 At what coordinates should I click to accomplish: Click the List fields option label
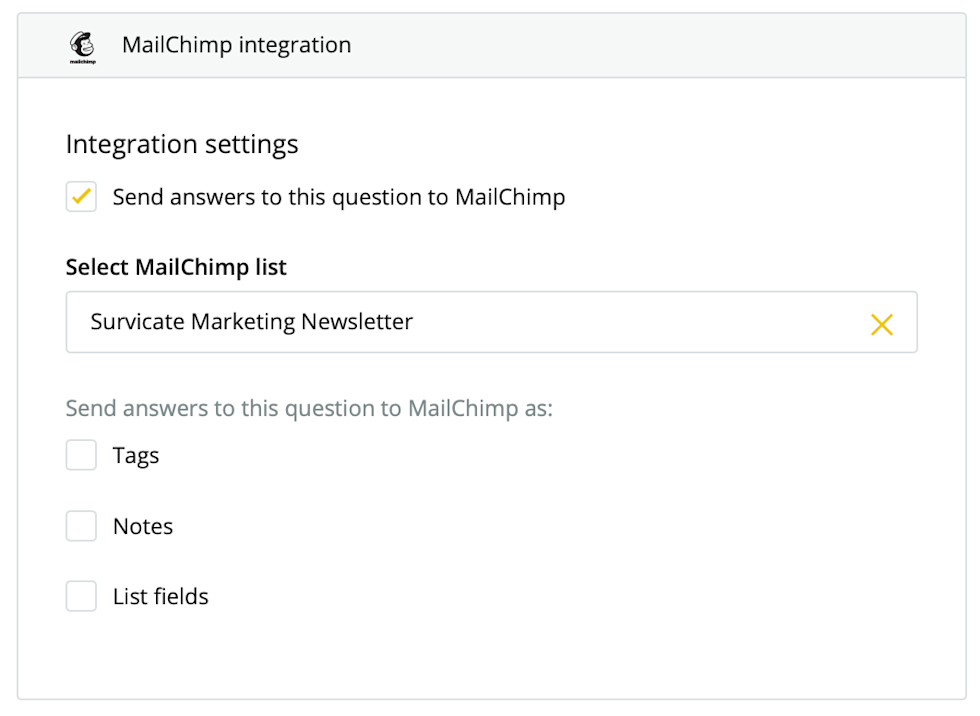[160, 597]
